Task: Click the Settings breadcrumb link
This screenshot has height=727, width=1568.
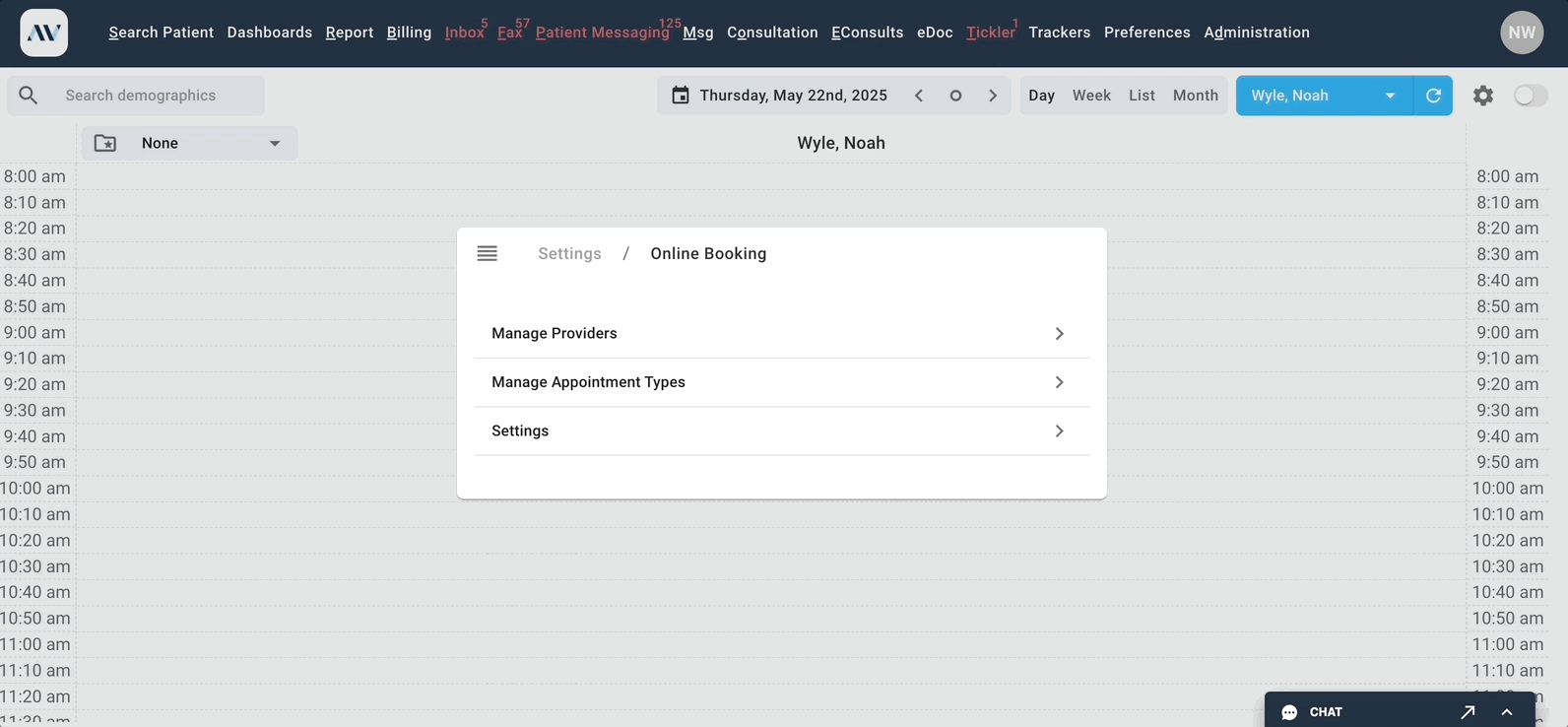Action: click(569, 254)
